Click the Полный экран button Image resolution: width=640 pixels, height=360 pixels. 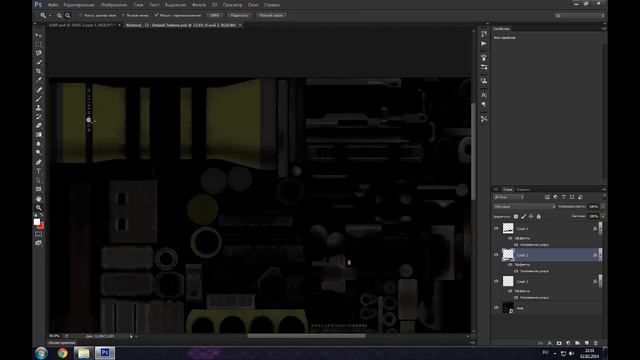click(x=271, y=16)
